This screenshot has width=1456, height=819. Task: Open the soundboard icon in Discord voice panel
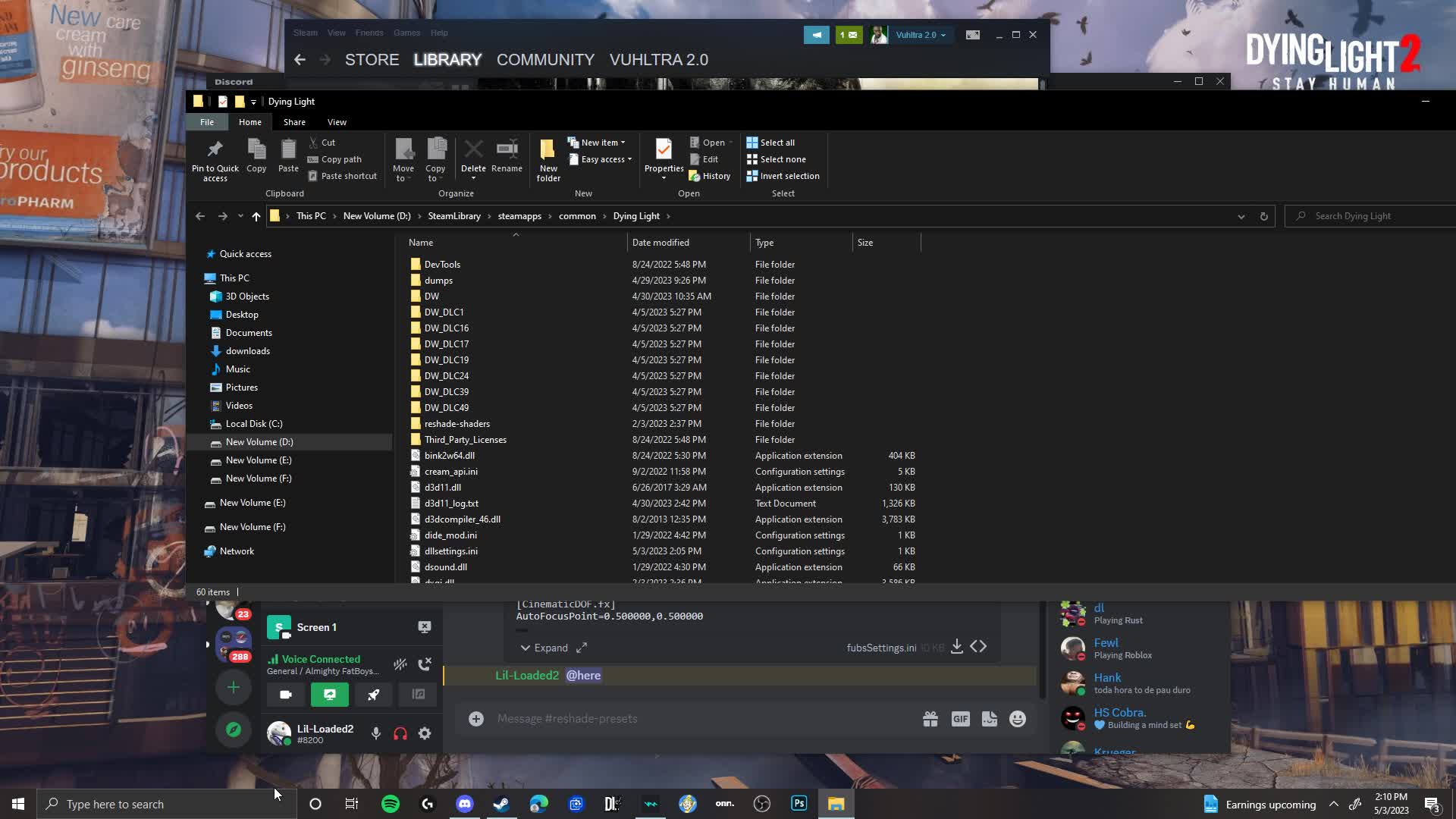pos(417,694)
